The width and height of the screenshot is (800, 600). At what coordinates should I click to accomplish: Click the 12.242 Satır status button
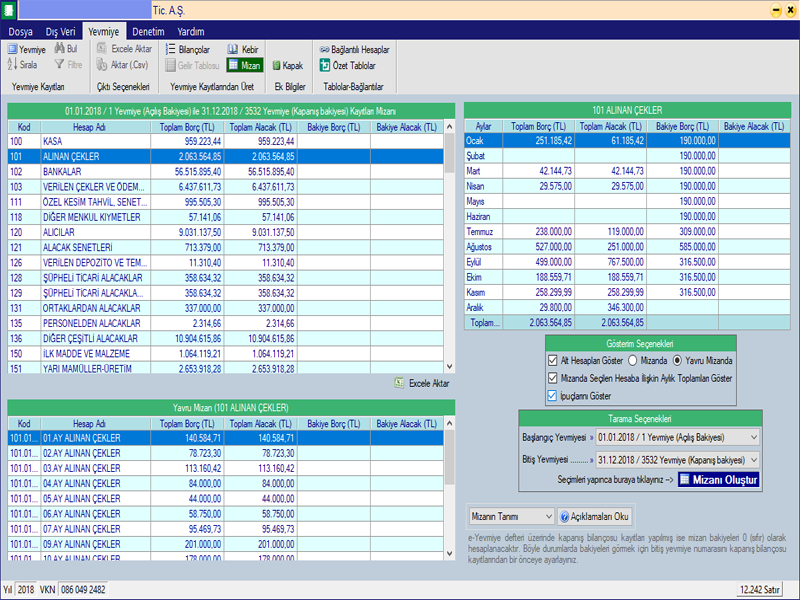point(759,590)
